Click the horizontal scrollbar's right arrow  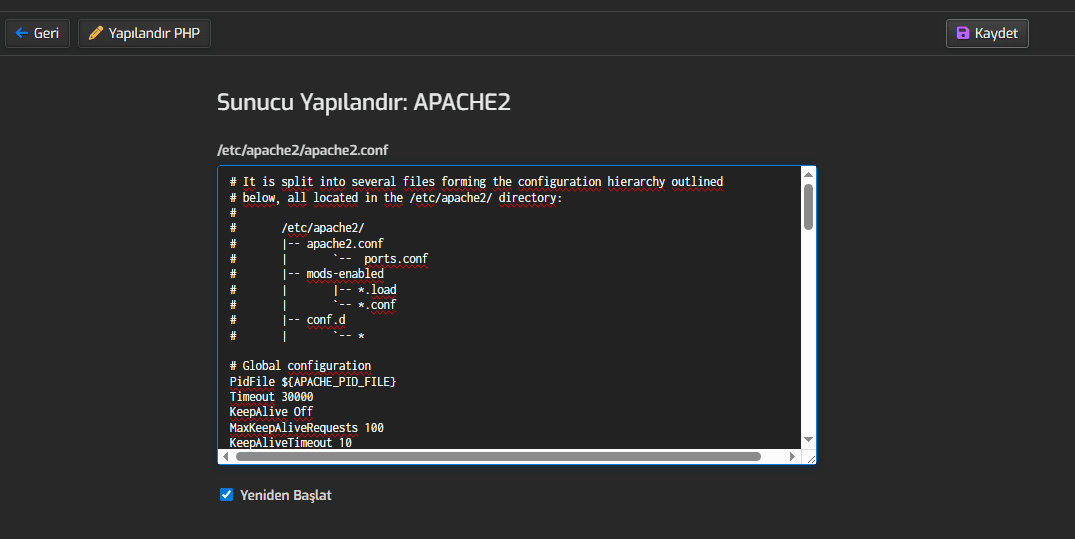(x=792, y=457)
